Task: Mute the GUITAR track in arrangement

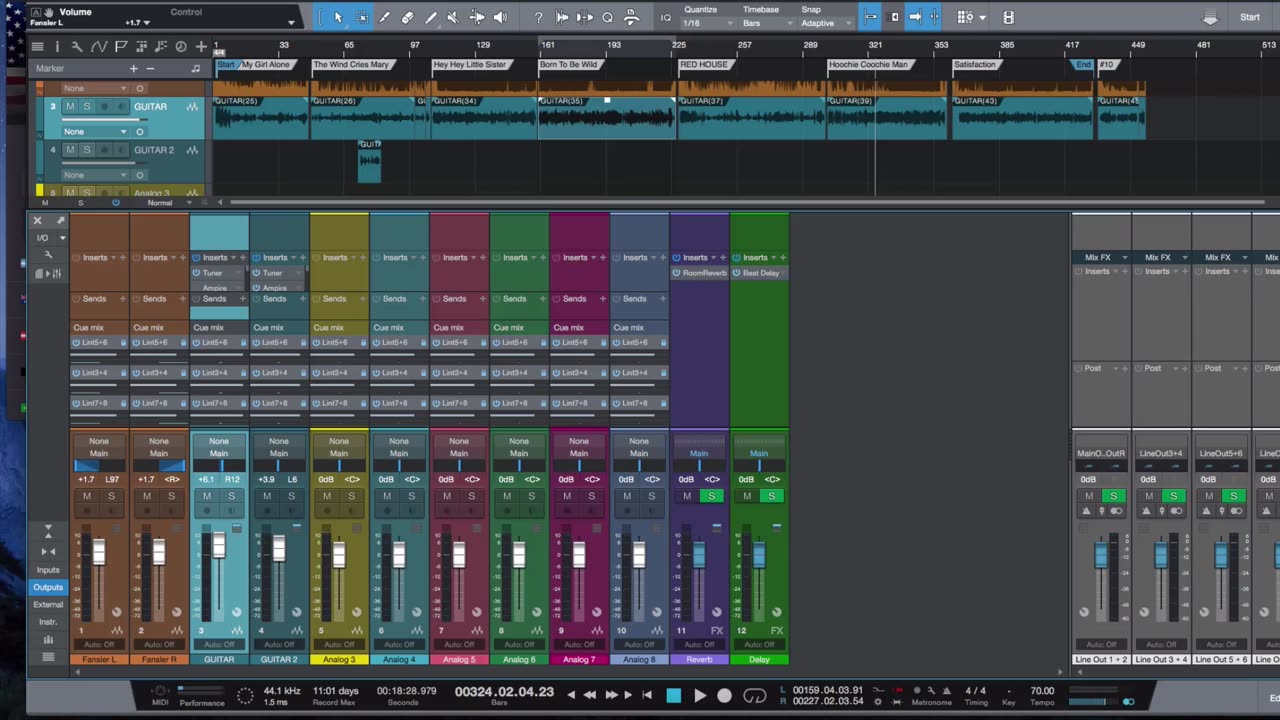Action: [x=69, y=106]
